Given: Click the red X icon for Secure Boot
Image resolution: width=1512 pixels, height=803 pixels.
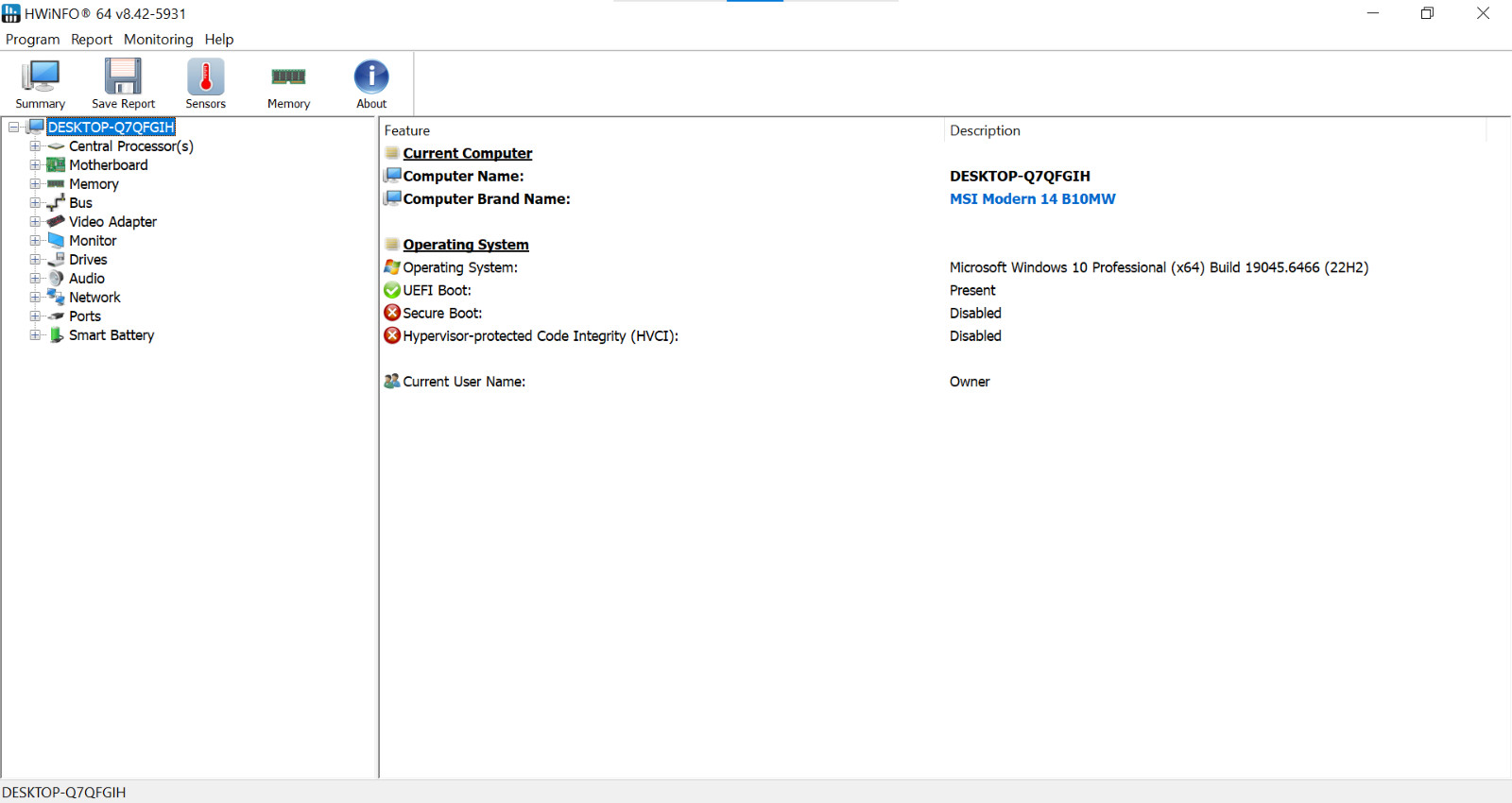Looking at the screenshot, I should (x=392, y=313).
